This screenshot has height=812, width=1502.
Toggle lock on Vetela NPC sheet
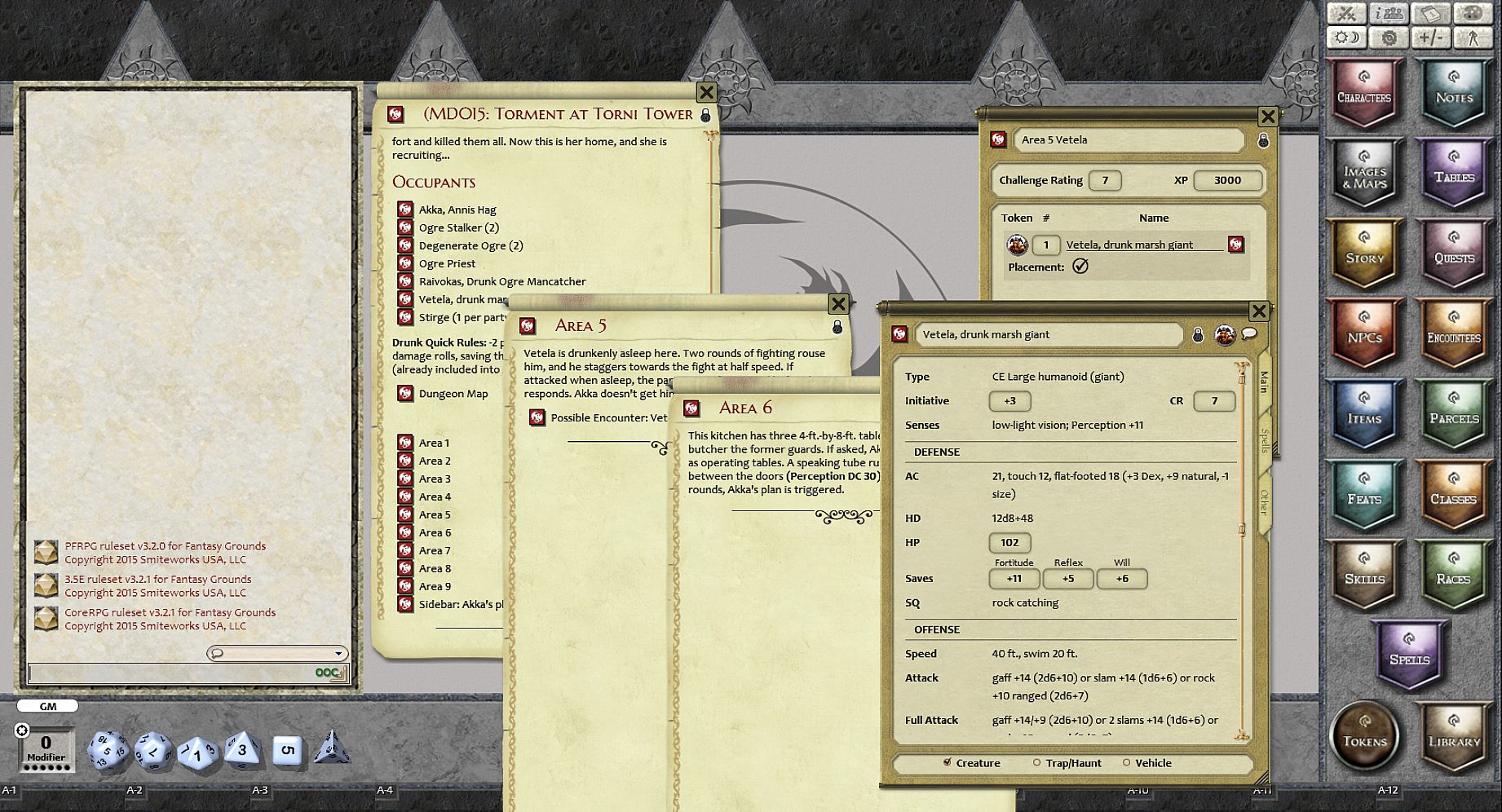[x=1198, y=335]
